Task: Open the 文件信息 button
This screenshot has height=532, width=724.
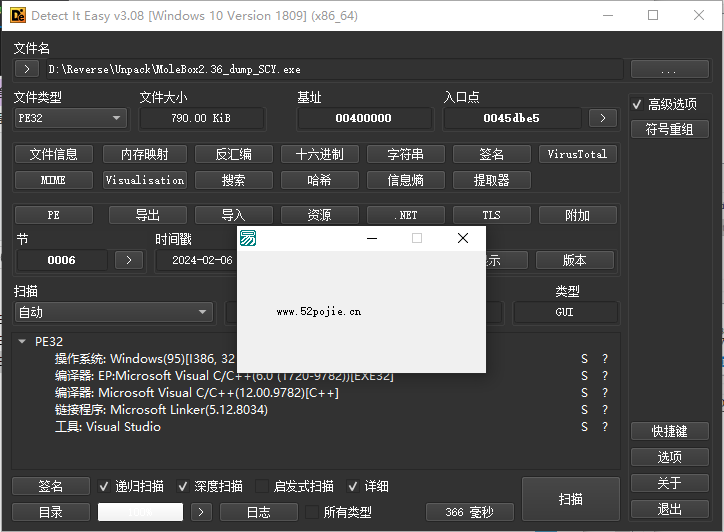Action: 54,154
